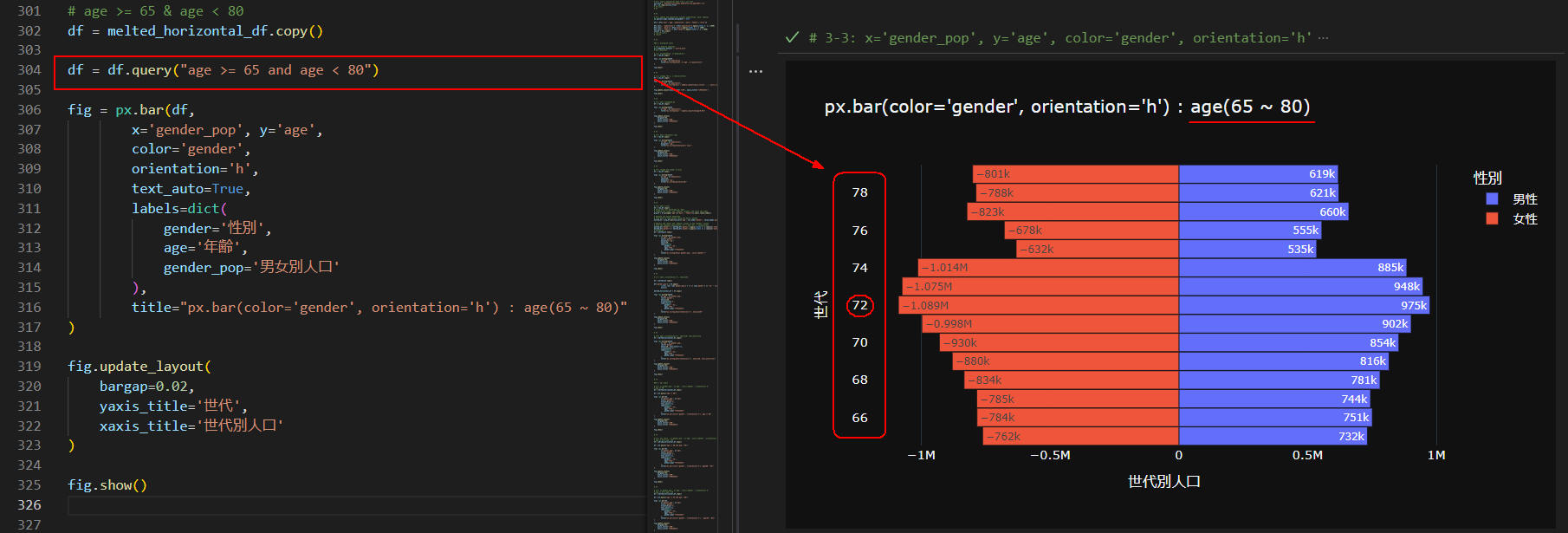Click line number 304 in the gutter
The image size is (1568, 533).
click(29, 70)
